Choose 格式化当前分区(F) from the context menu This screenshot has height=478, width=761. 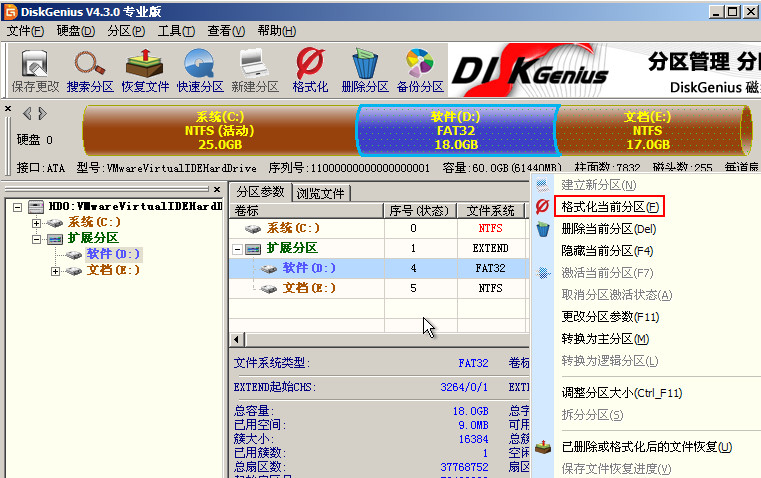click(x=610, y=207)
